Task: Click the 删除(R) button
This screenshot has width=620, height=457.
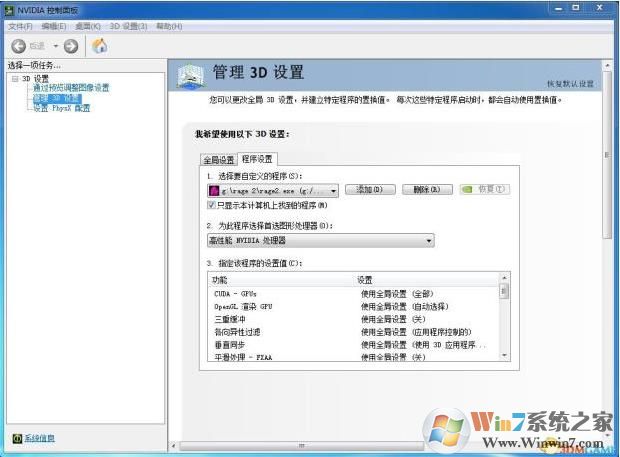Action: point(427,189)
